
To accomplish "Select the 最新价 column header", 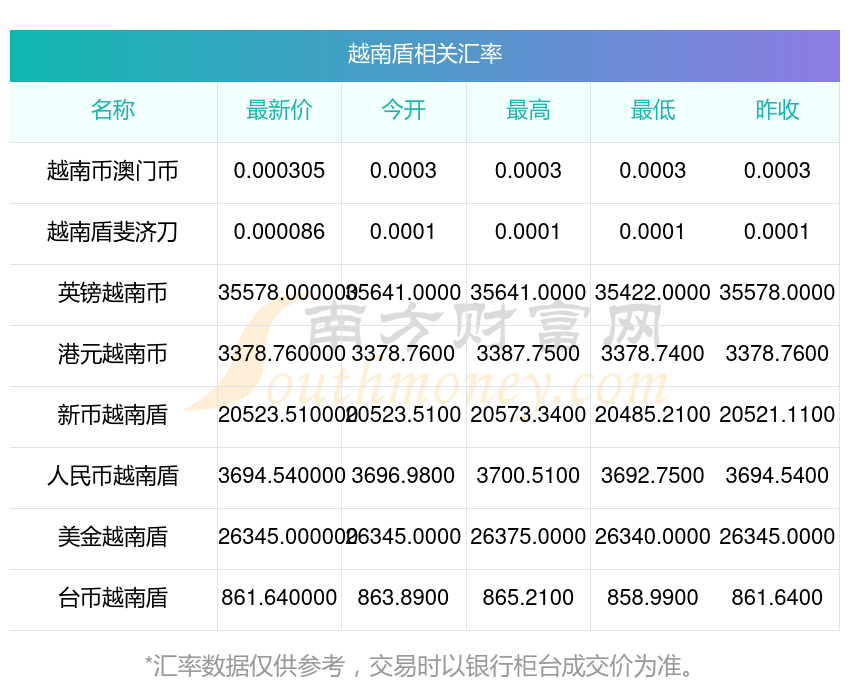I will click(x=279, y=110).
